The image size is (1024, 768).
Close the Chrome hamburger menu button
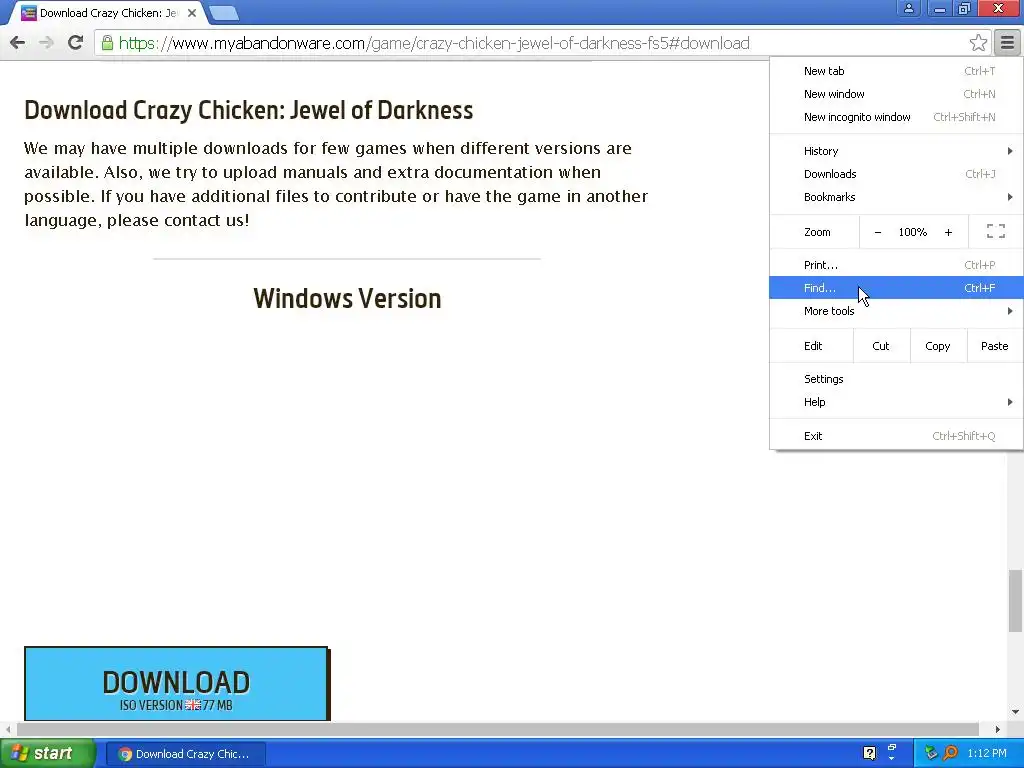click(1007, 43)
